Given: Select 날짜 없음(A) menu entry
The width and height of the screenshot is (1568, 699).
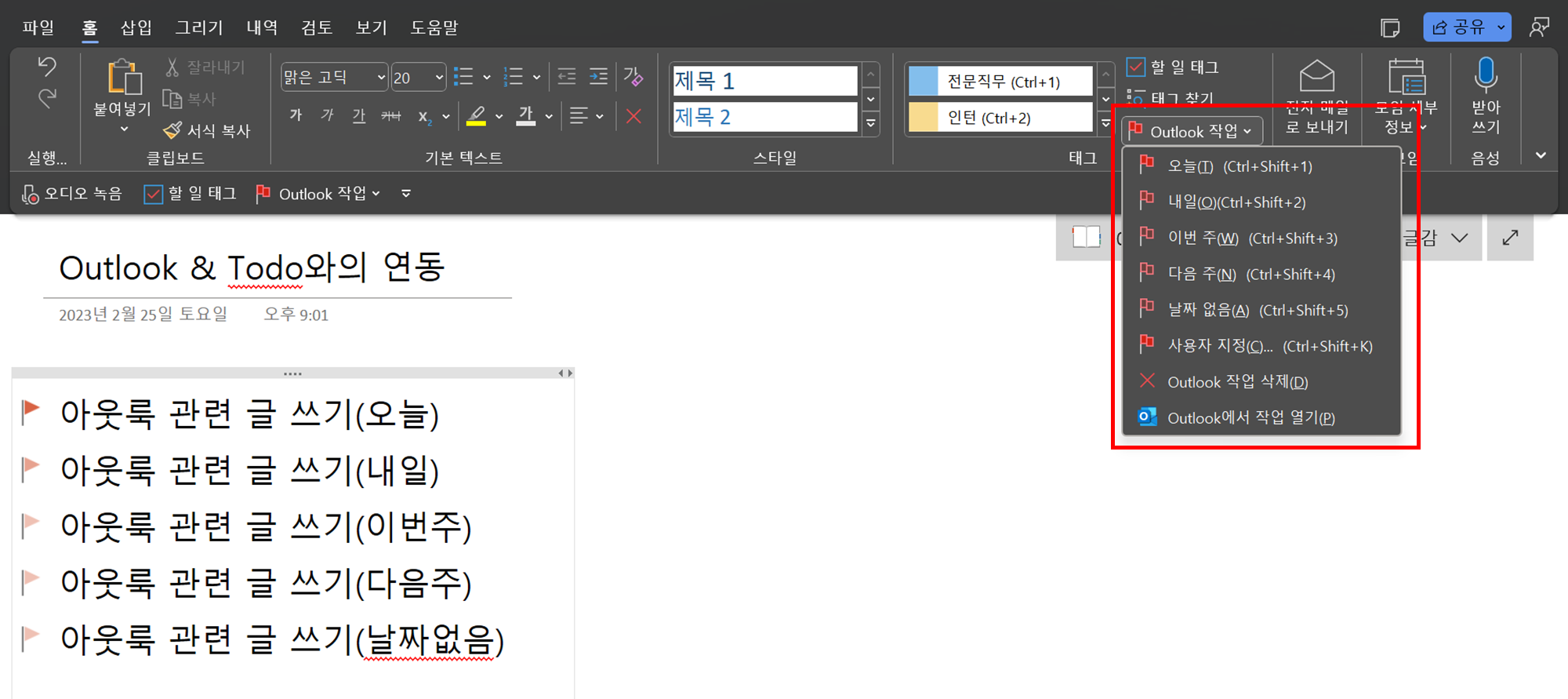Looking at the screenshot, I should tap(1261, 310).
